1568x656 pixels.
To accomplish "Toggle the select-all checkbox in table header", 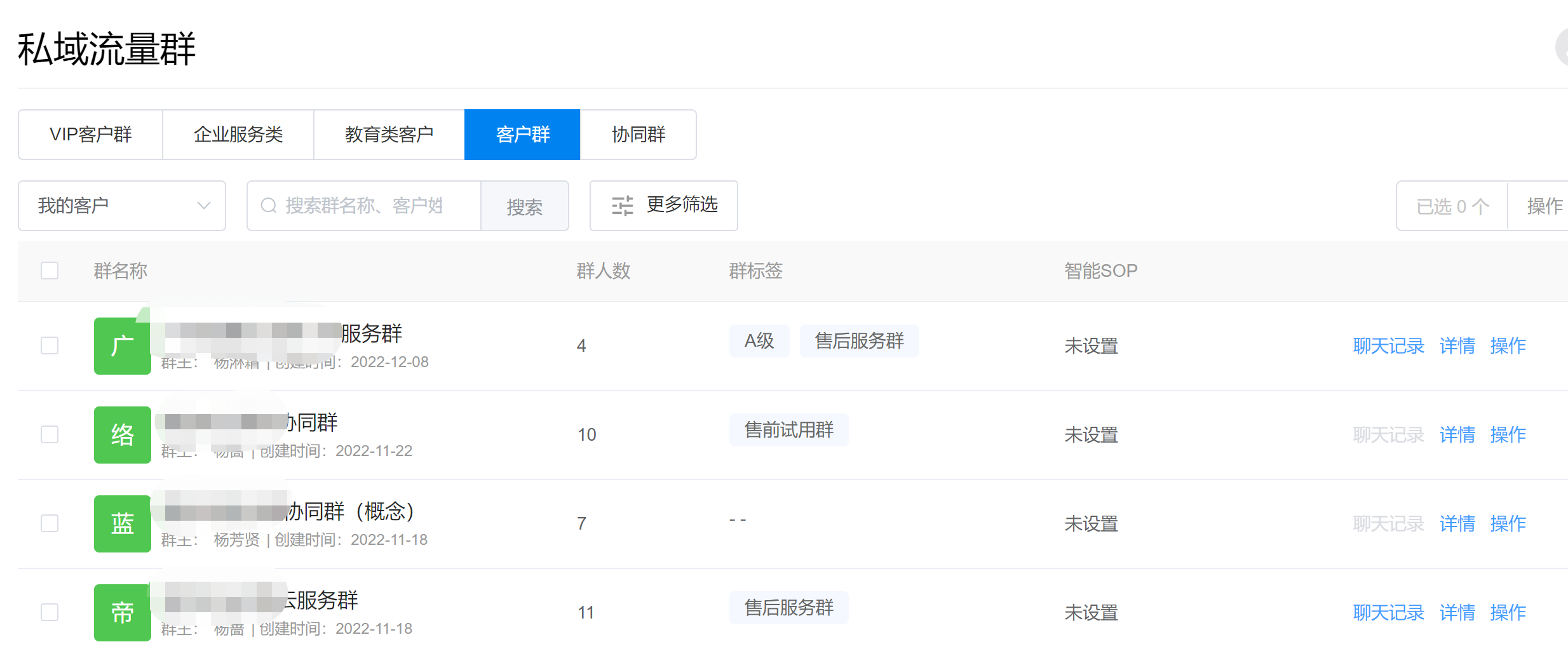I will coord(50,271).
